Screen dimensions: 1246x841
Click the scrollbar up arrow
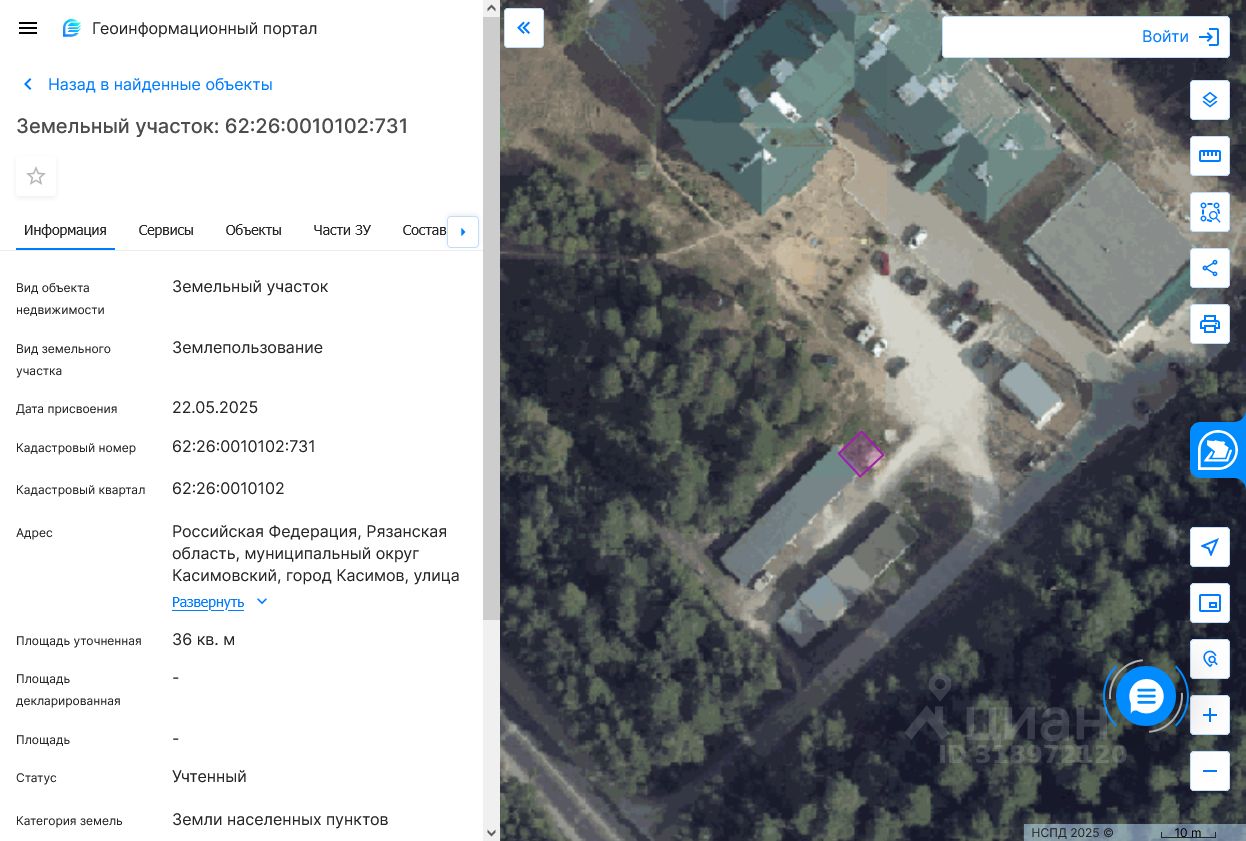(x=491, y=8)
